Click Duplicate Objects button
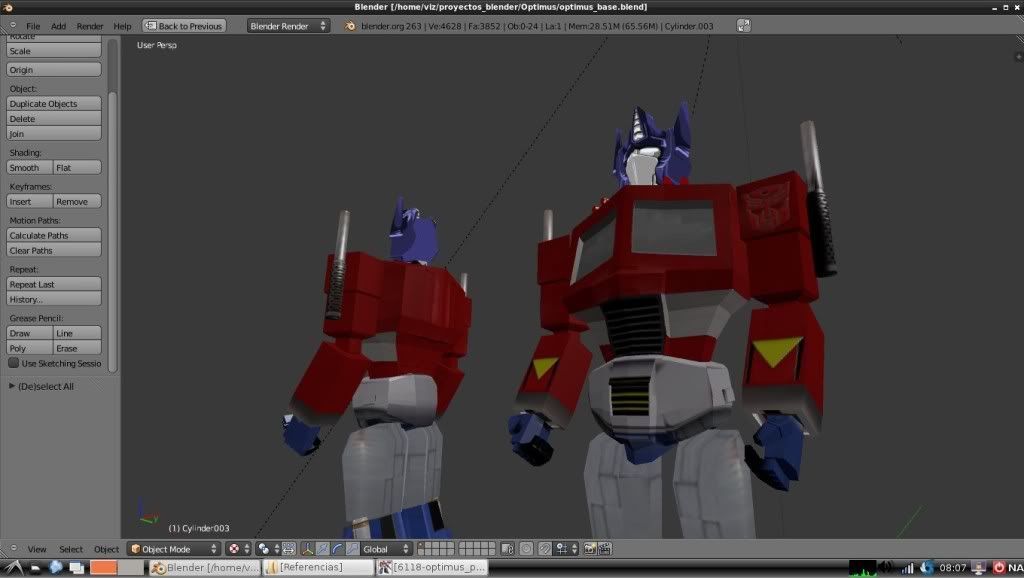This screenshot has height=578, width=1024. click(54, 103)
